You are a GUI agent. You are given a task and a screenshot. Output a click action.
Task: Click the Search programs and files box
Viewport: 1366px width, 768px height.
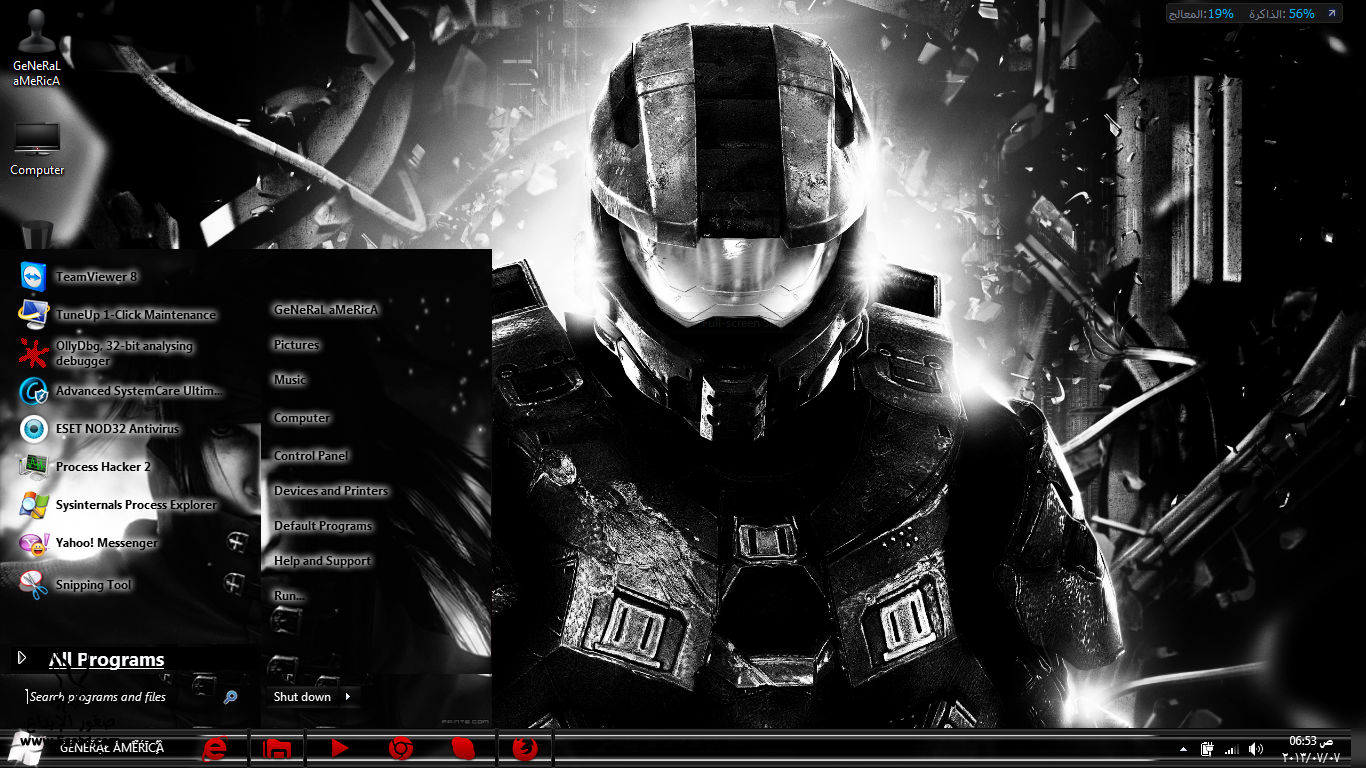120,697
